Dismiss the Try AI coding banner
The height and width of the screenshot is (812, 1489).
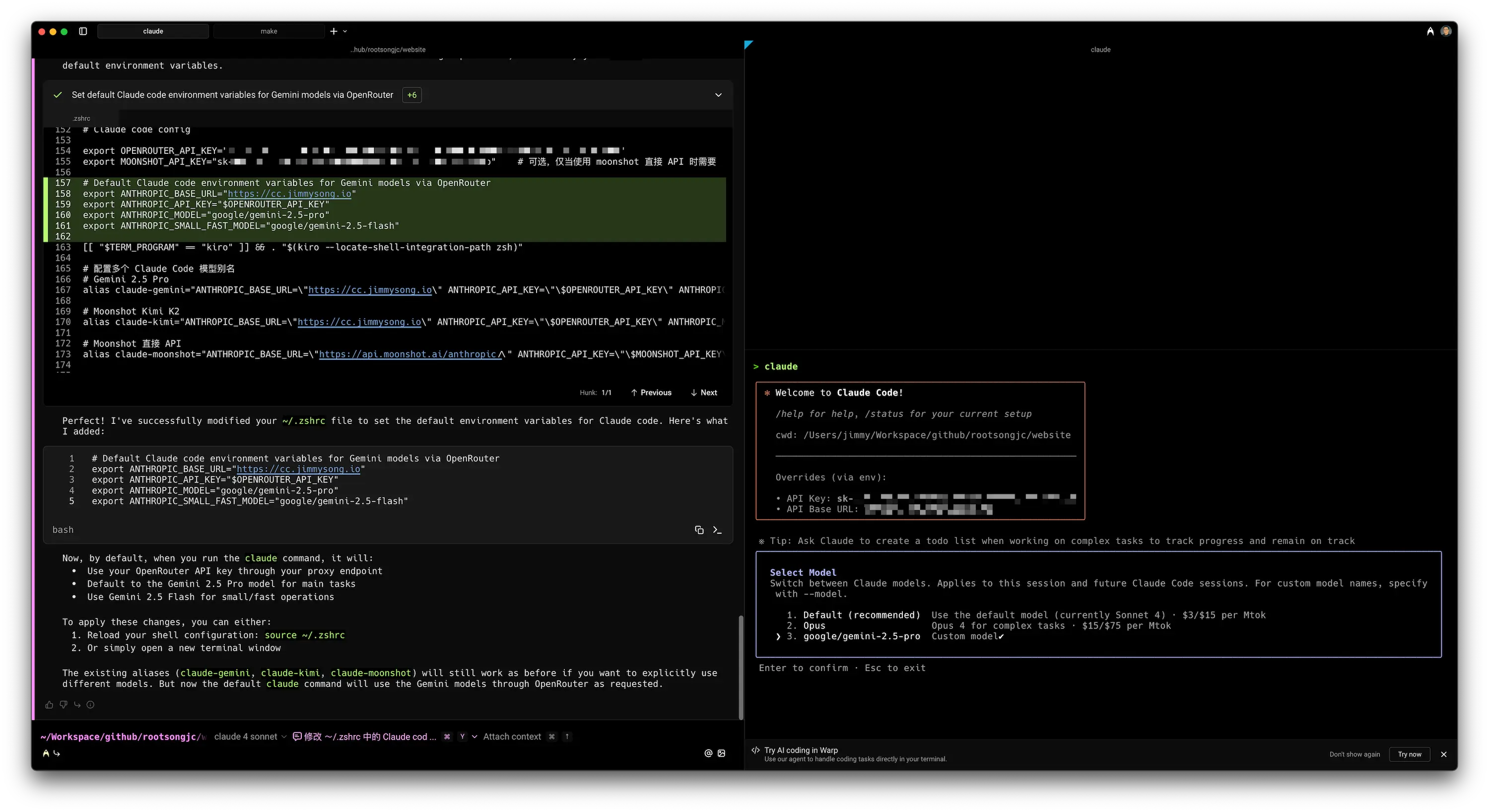(1443, 754)
